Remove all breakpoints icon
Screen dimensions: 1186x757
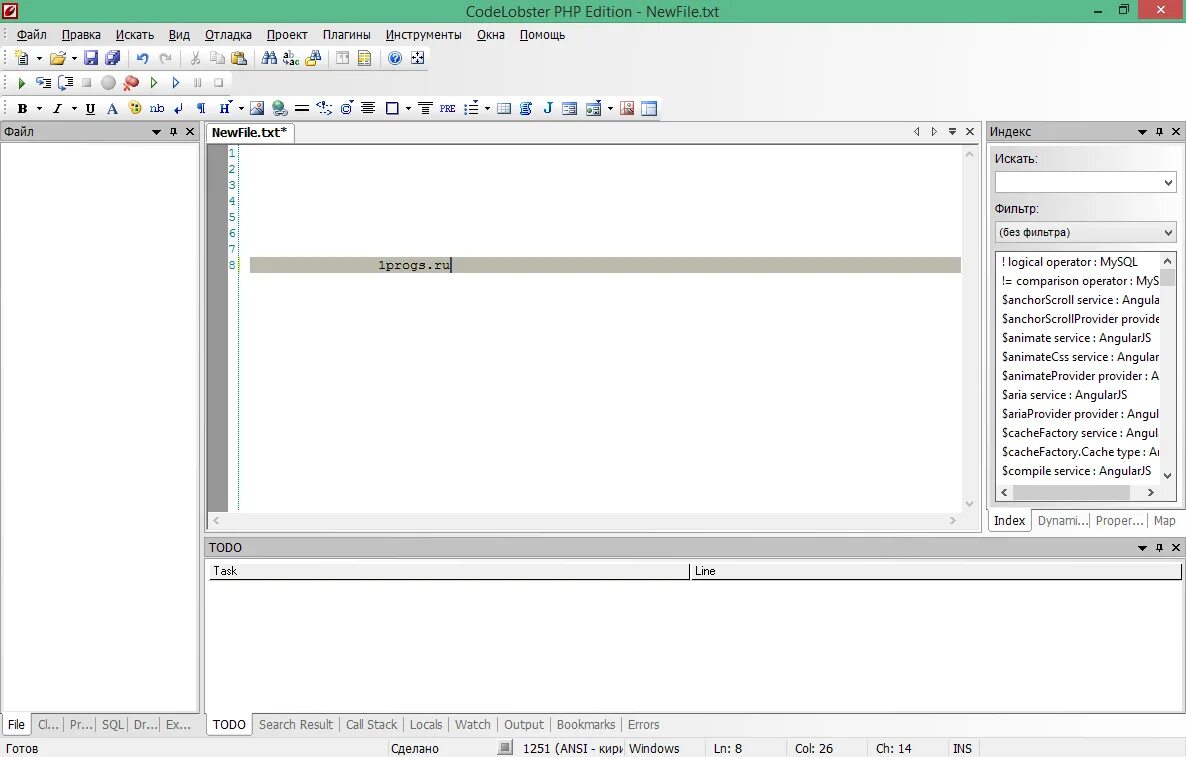coord(131,83)
